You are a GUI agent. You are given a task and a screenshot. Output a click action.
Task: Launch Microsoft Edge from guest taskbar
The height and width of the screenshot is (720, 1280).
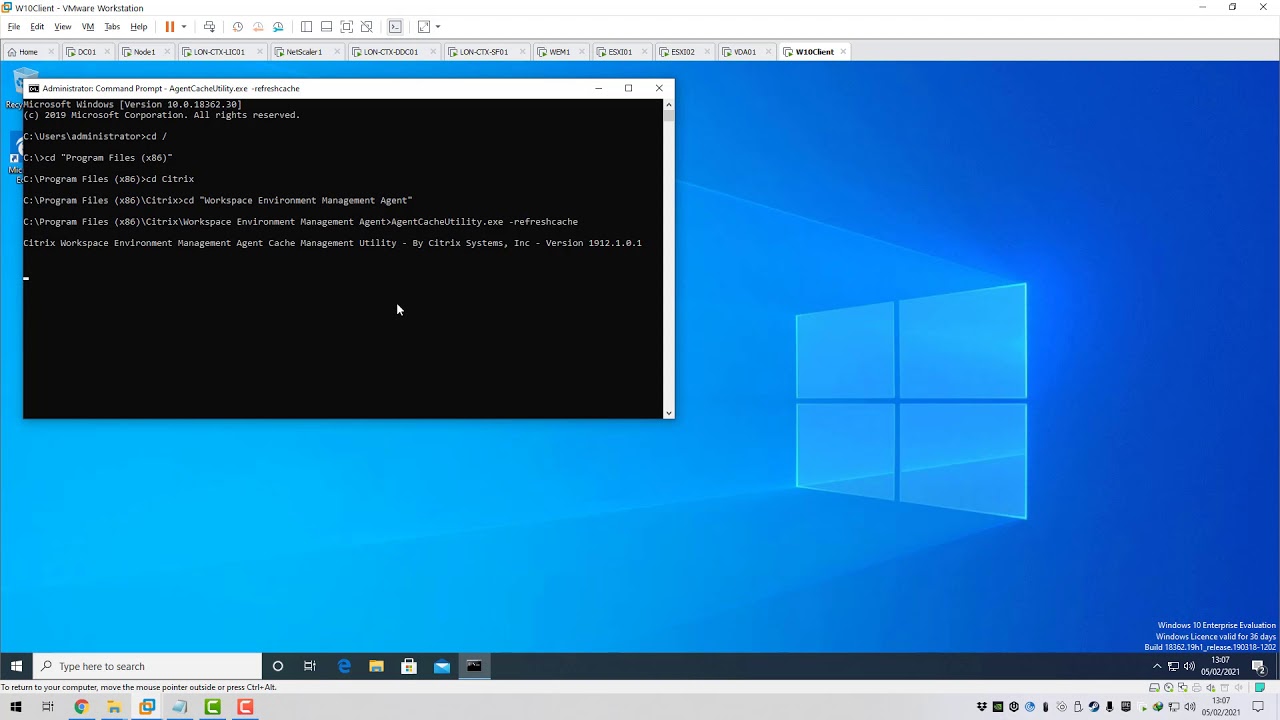344,666
